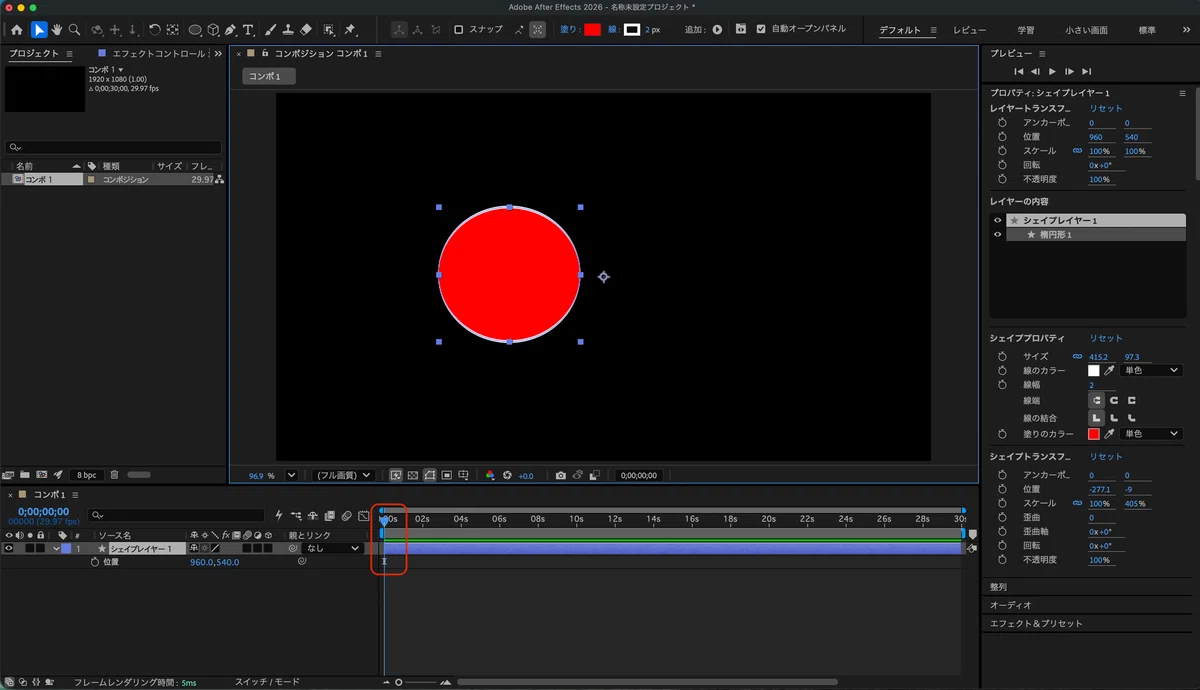Screen dimensions: 1200x690
Task: Click the motion blur enable icon in timeline
Action: (346, 516)
